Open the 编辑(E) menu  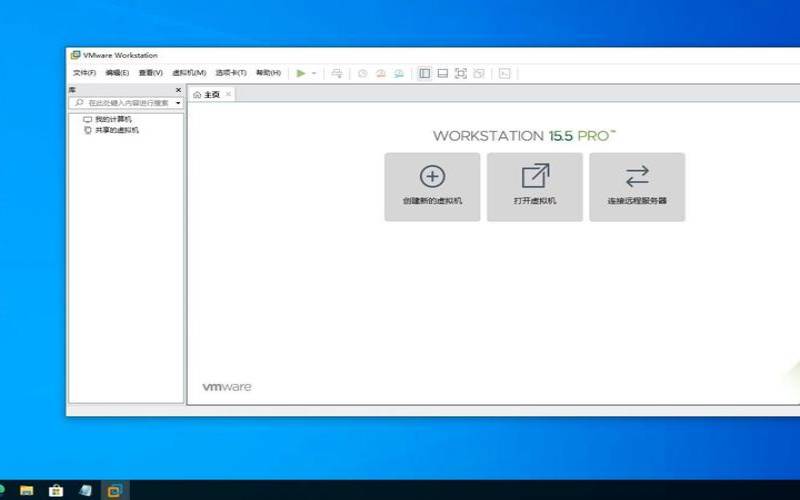(117, 73)
